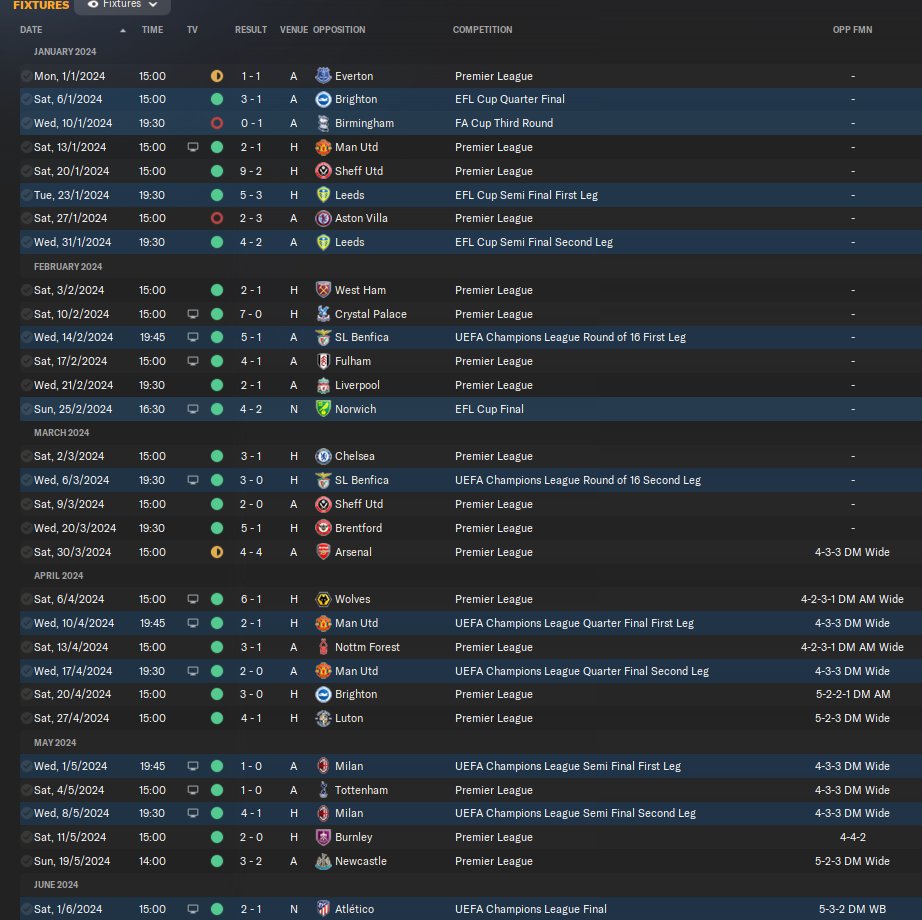
Task: Click the Tottenham club badge
Action: [x=323, y=790]
